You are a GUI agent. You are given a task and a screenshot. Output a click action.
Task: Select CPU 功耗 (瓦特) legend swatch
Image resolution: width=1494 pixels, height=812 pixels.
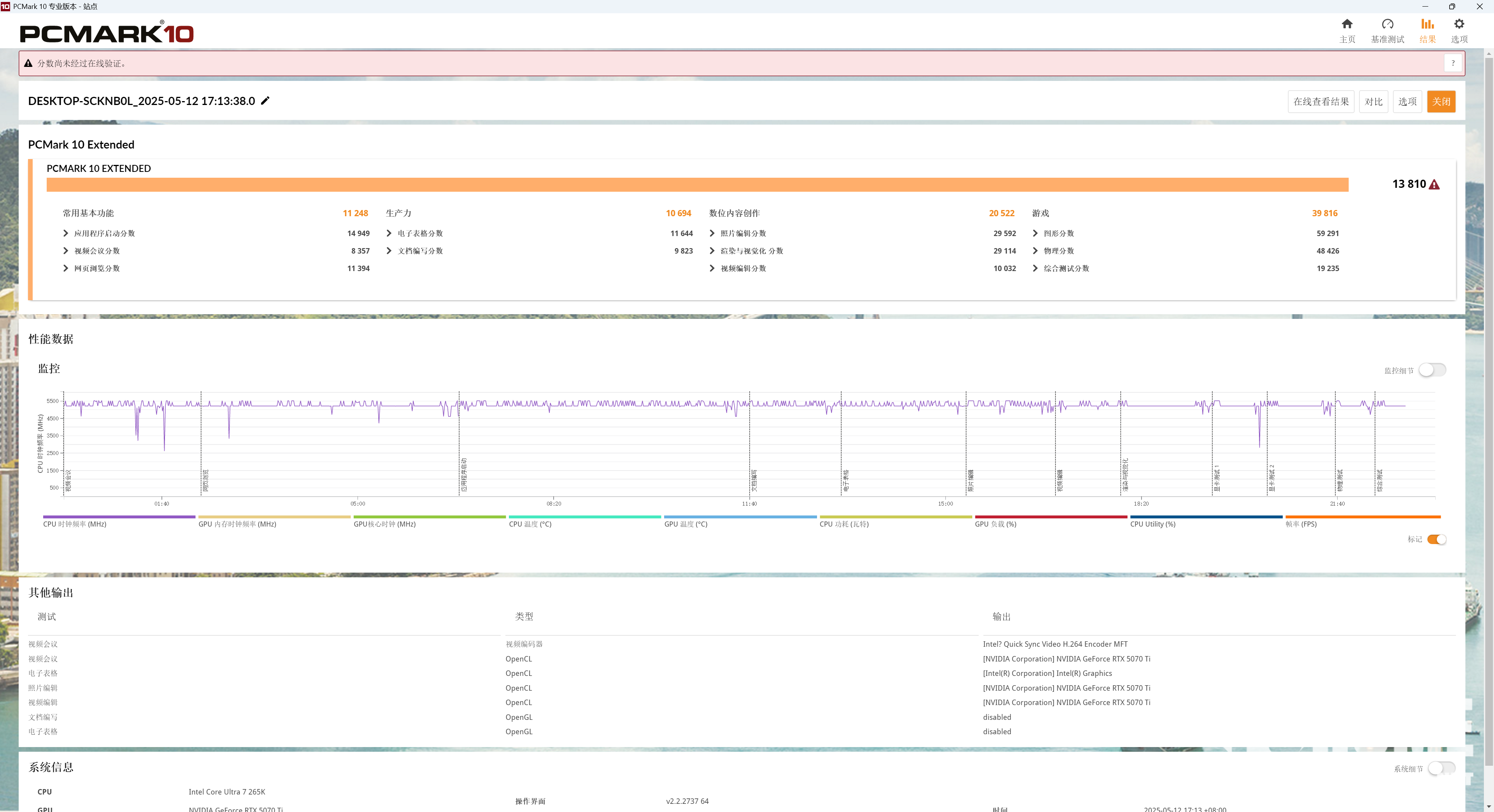pos(896,517)
